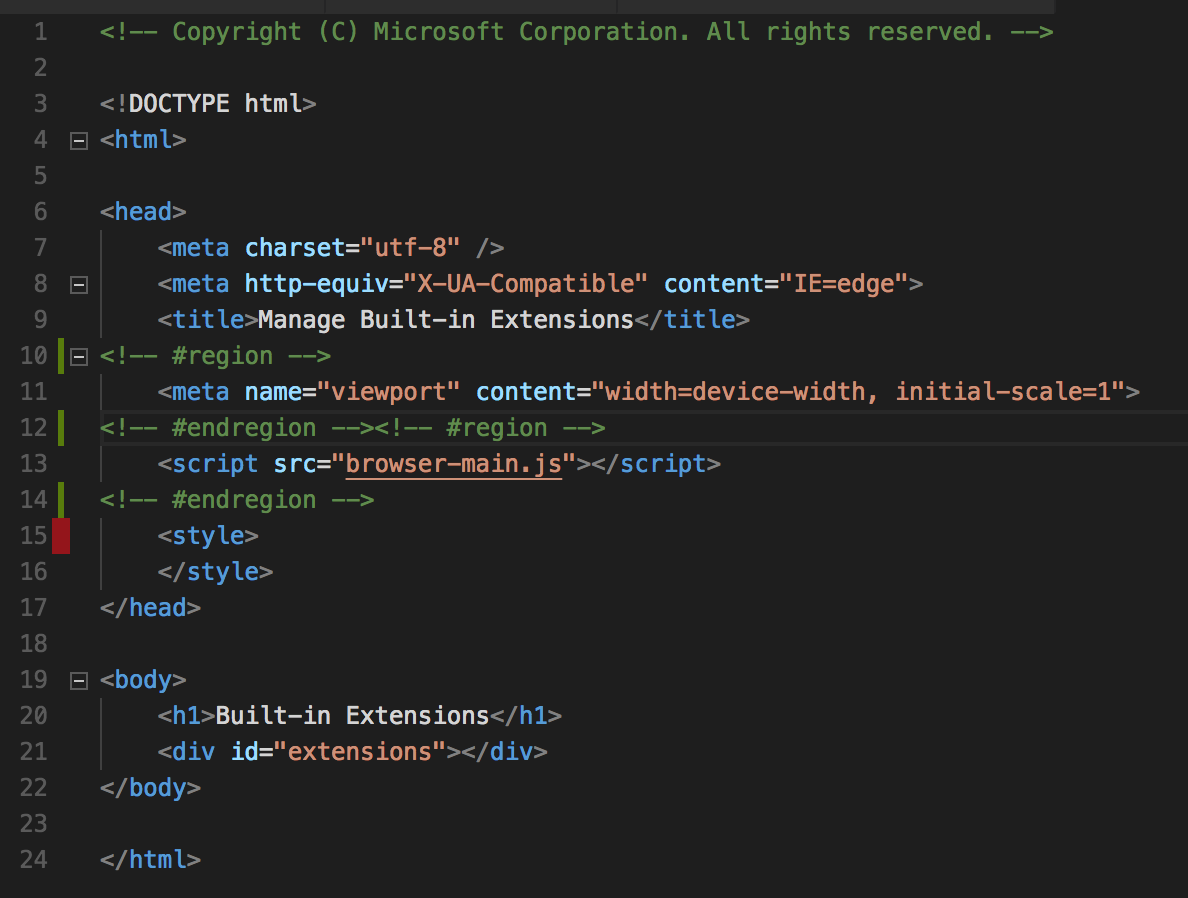Click the green change bar beside line 12
This screenshot has height=898, width=1188.
point(61,427)
